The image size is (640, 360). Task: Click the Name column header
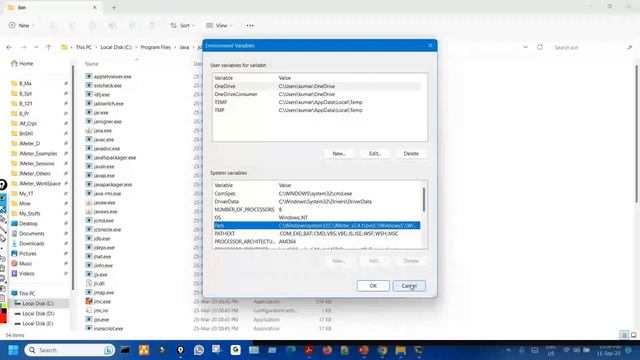pyautogui.click(x=92, y=64)
